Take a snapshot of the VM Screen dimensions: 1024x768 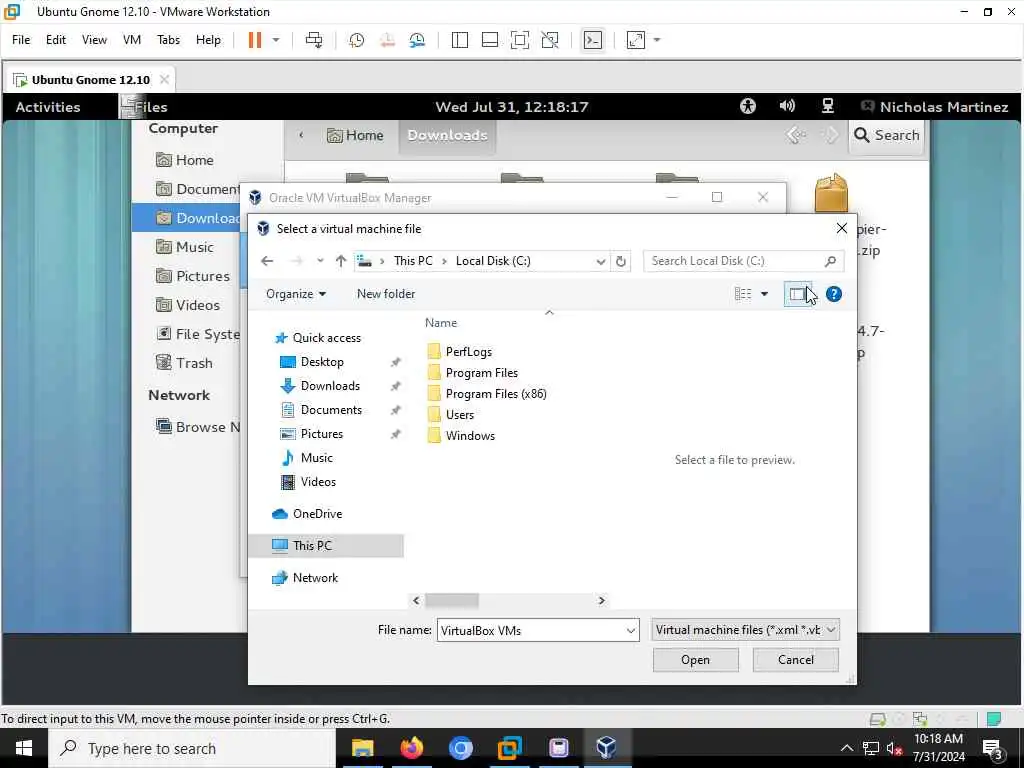tap(357, 40)
